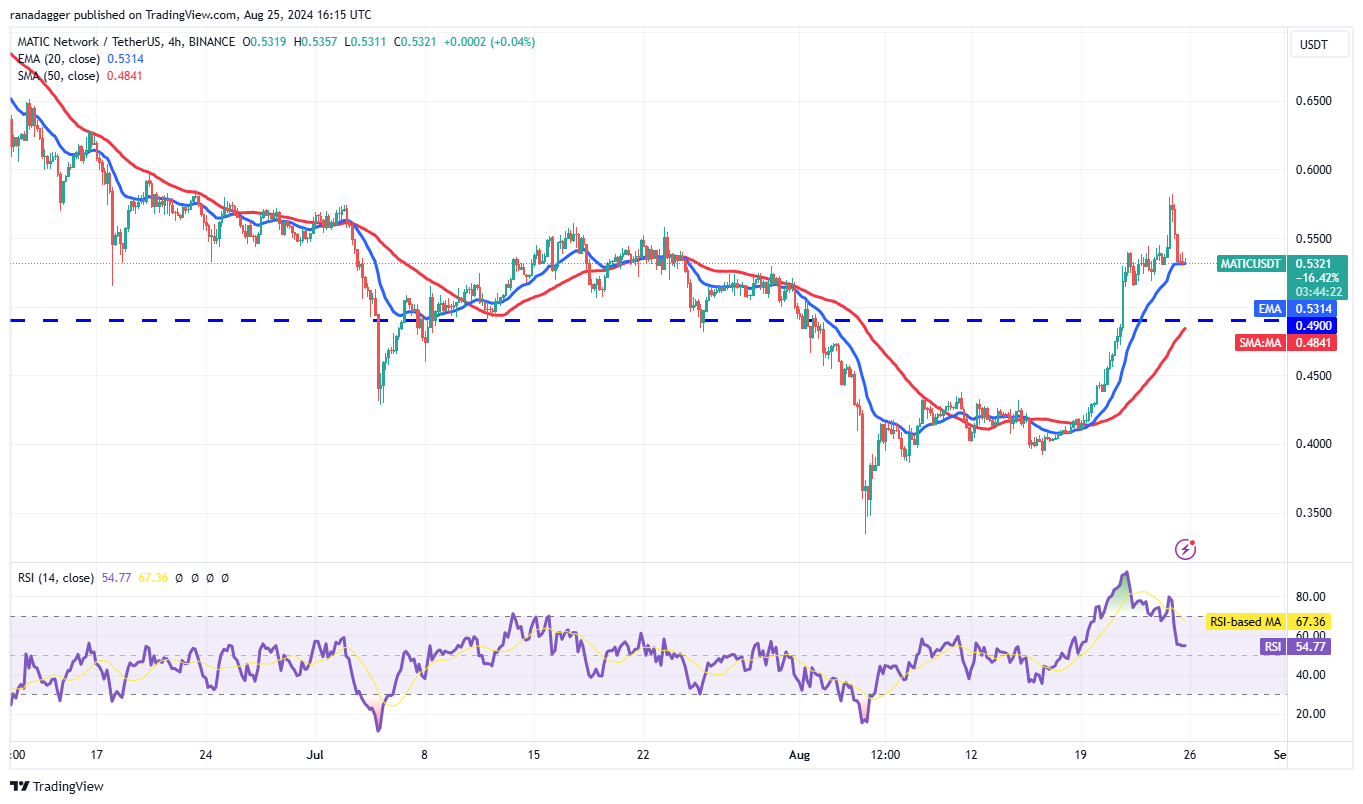Click the 54.77 purple tag on RSI axis
This screenshot has width=1363, height=804.
coord(1310,647)
